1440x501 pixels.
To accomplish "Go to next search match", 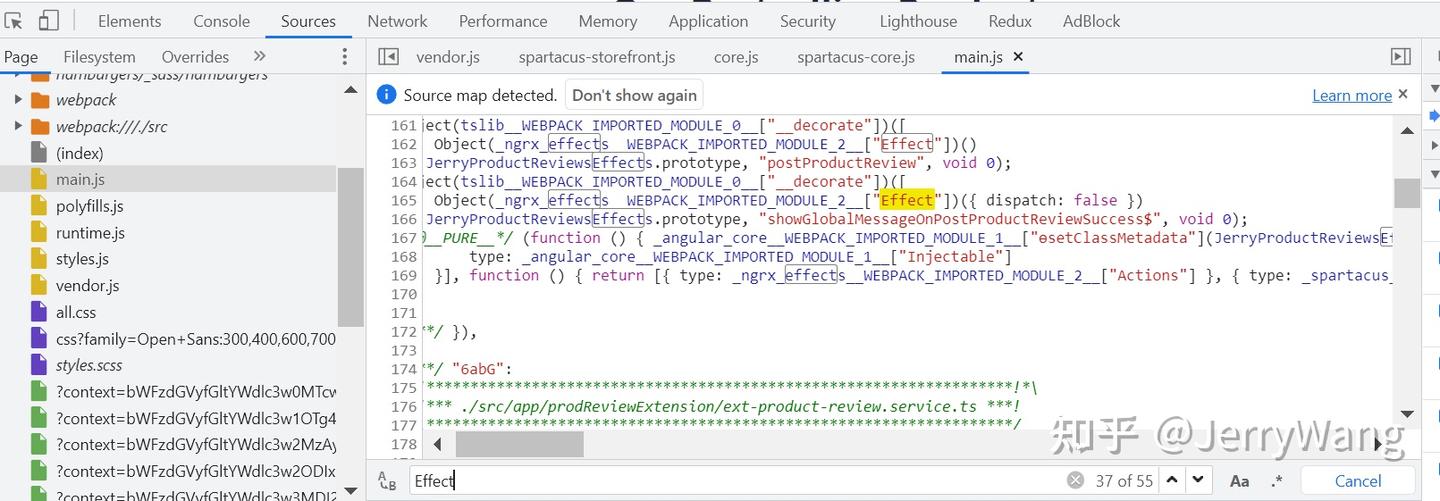I will 1198,481.
